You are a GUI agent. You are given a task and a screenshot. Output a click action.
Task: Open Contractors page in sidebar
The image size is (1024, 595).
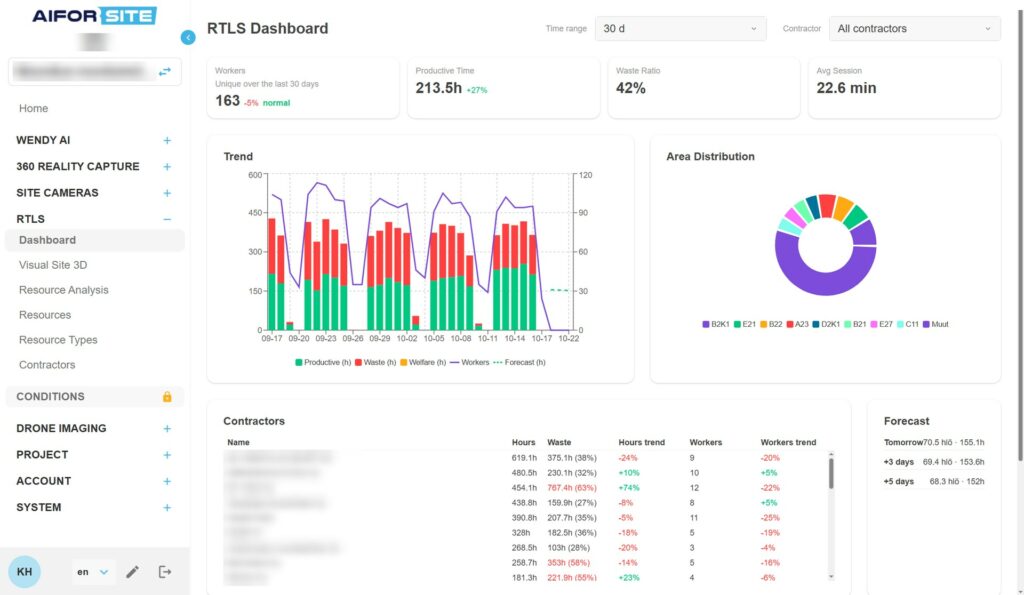pyautogui.click(x=47, y=365)
